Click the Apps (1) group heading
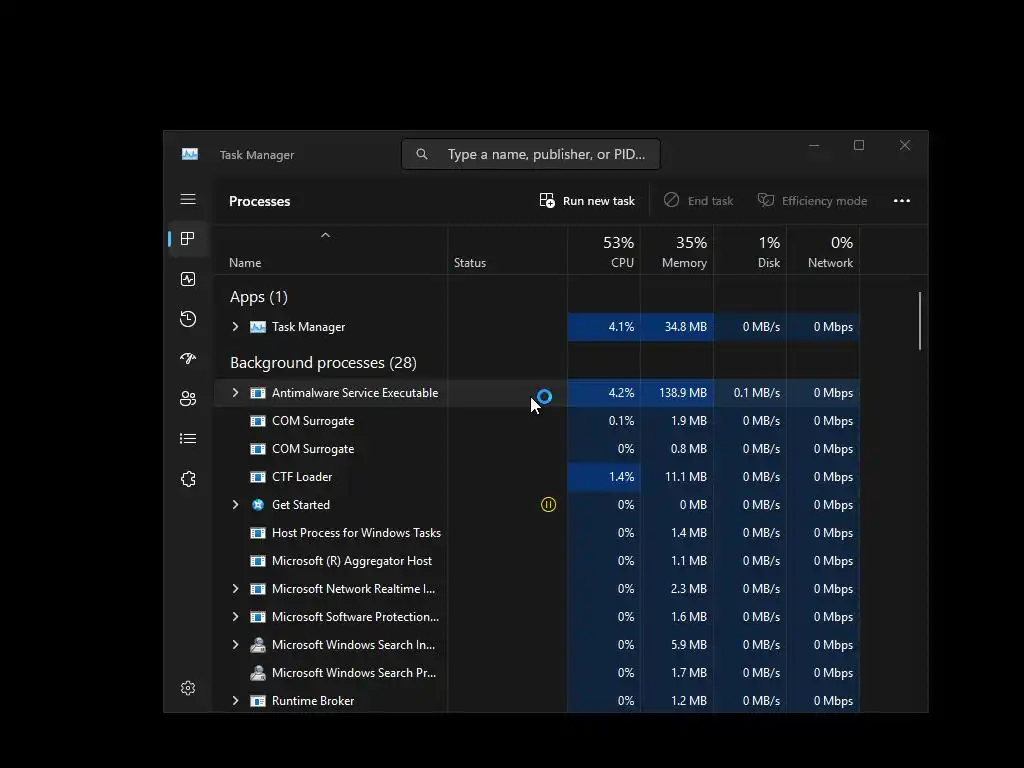Viewport: 1024px width, 768px height. click(259, 297)
